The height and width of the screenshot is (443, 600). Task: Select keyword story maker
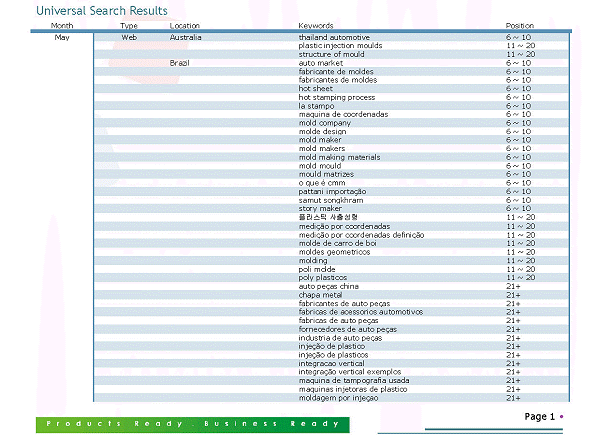point(320,208)
